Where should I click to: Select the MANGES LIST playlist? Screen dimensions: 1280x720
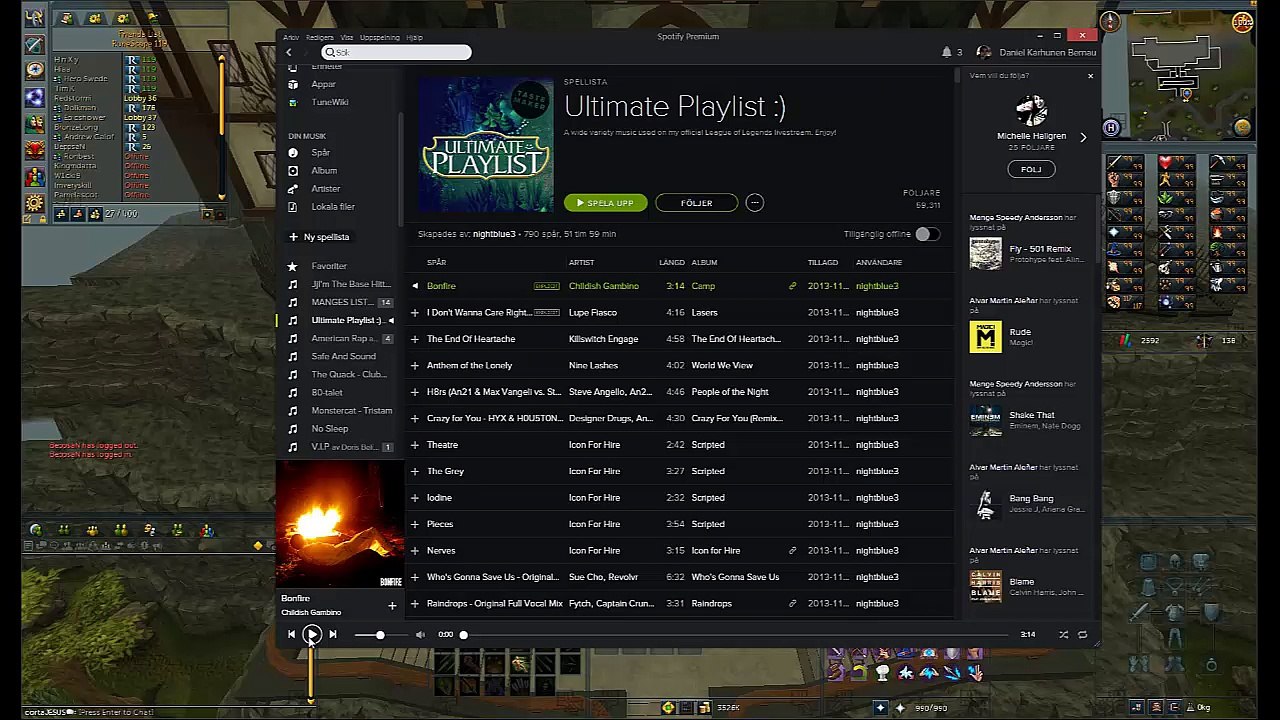click(342, 302)
